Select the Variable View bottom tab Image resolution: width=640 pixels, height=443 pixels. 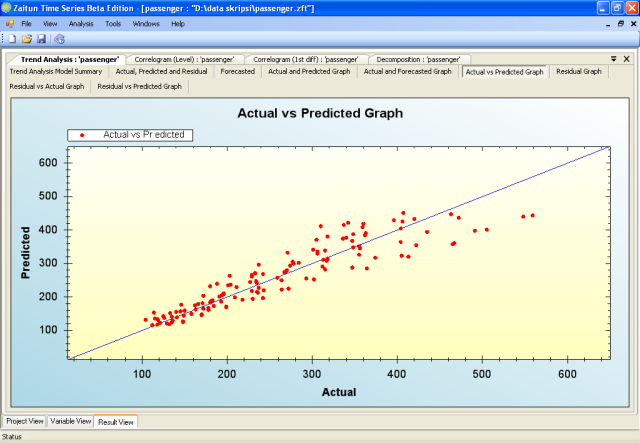point(70,421)
